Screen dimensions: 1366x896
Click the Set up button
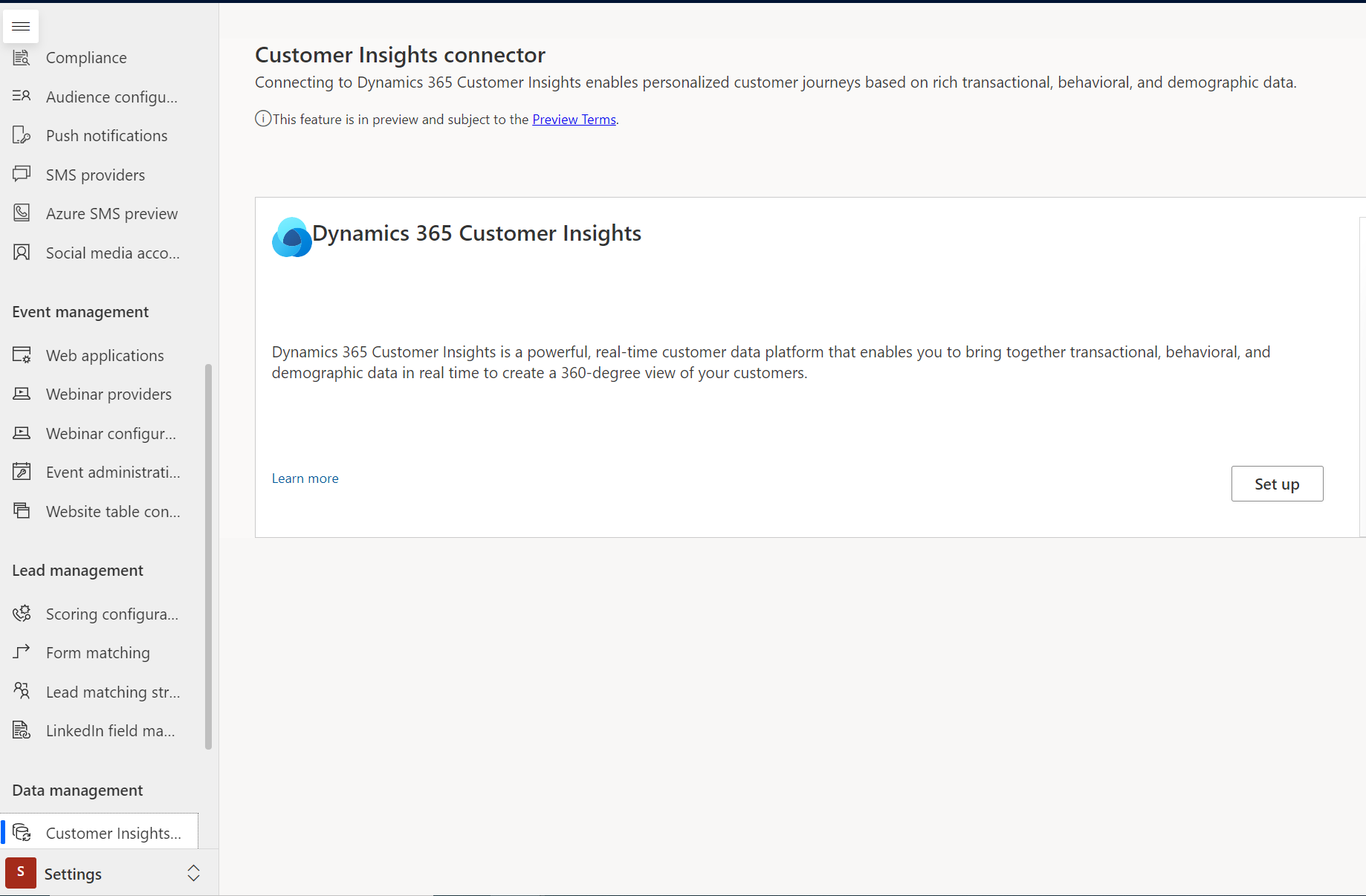[x=1277, y=484]
